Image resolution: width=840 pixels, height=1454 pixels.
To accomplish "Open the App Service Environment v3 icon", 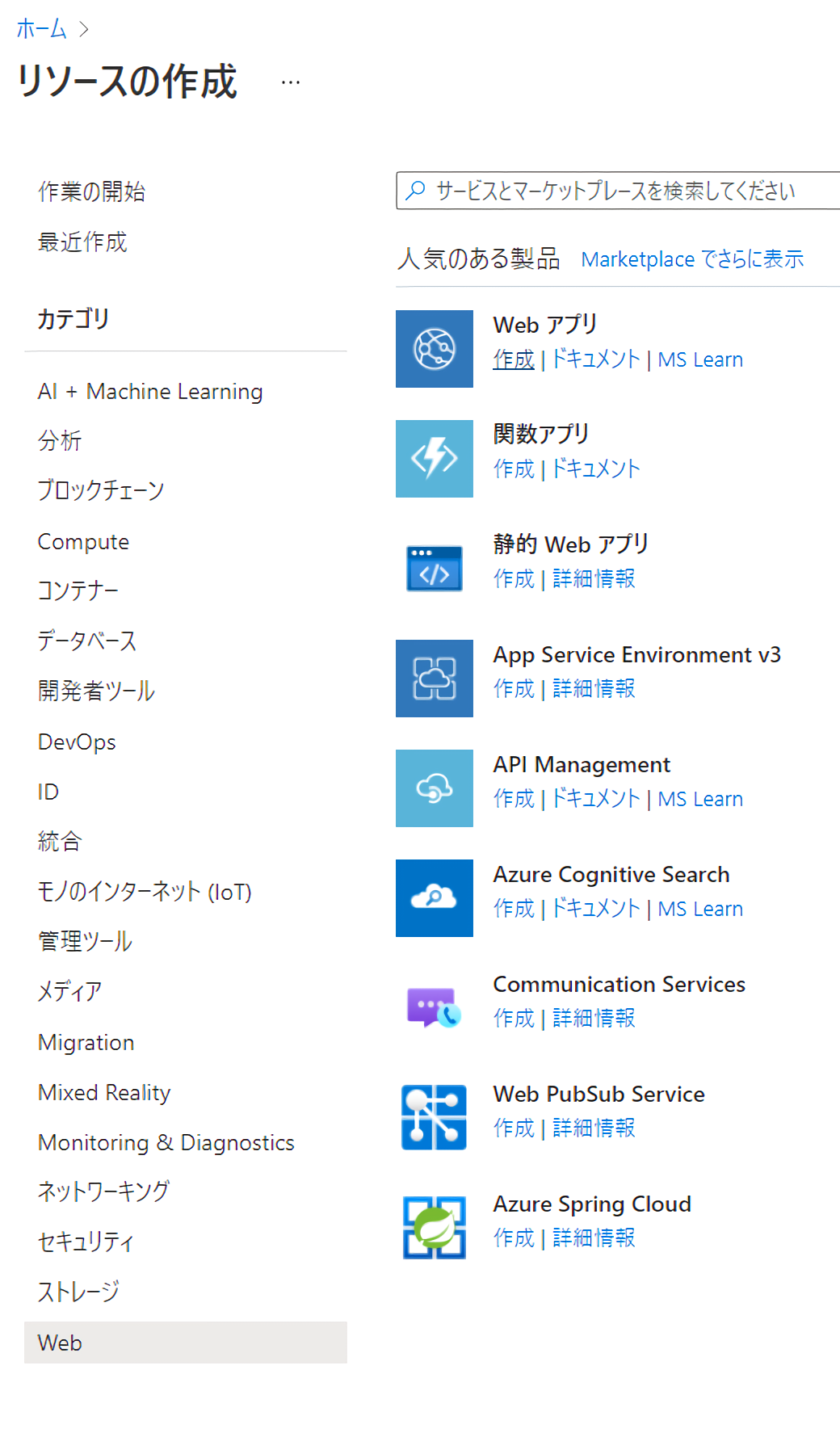I will tap(435, 679).
